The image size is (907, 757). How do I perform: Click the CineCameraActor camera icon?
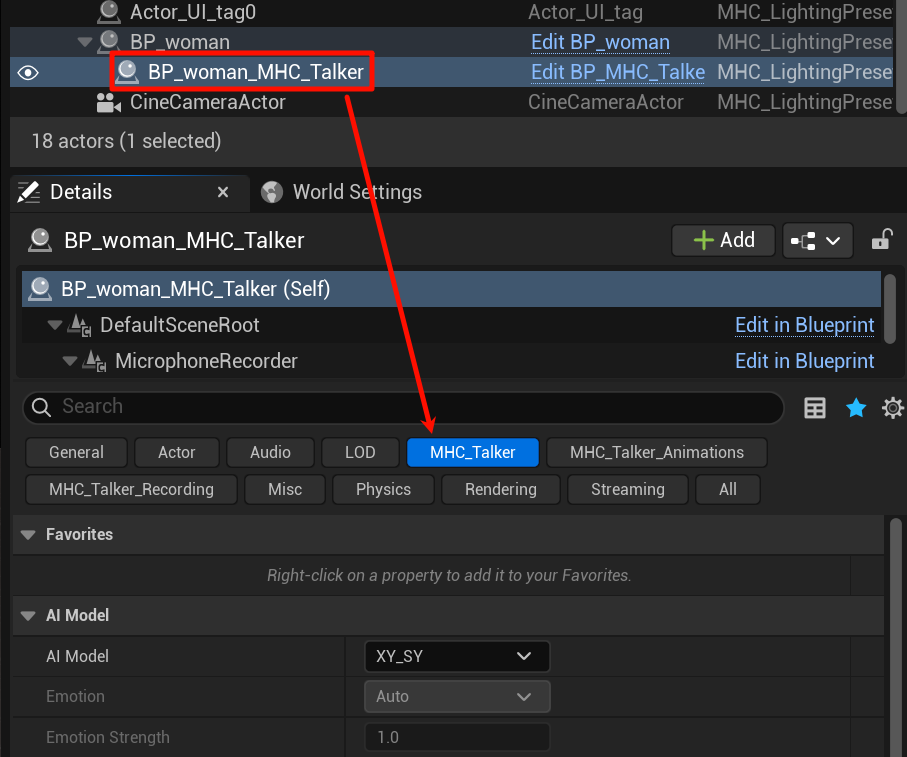click(107, 103)
